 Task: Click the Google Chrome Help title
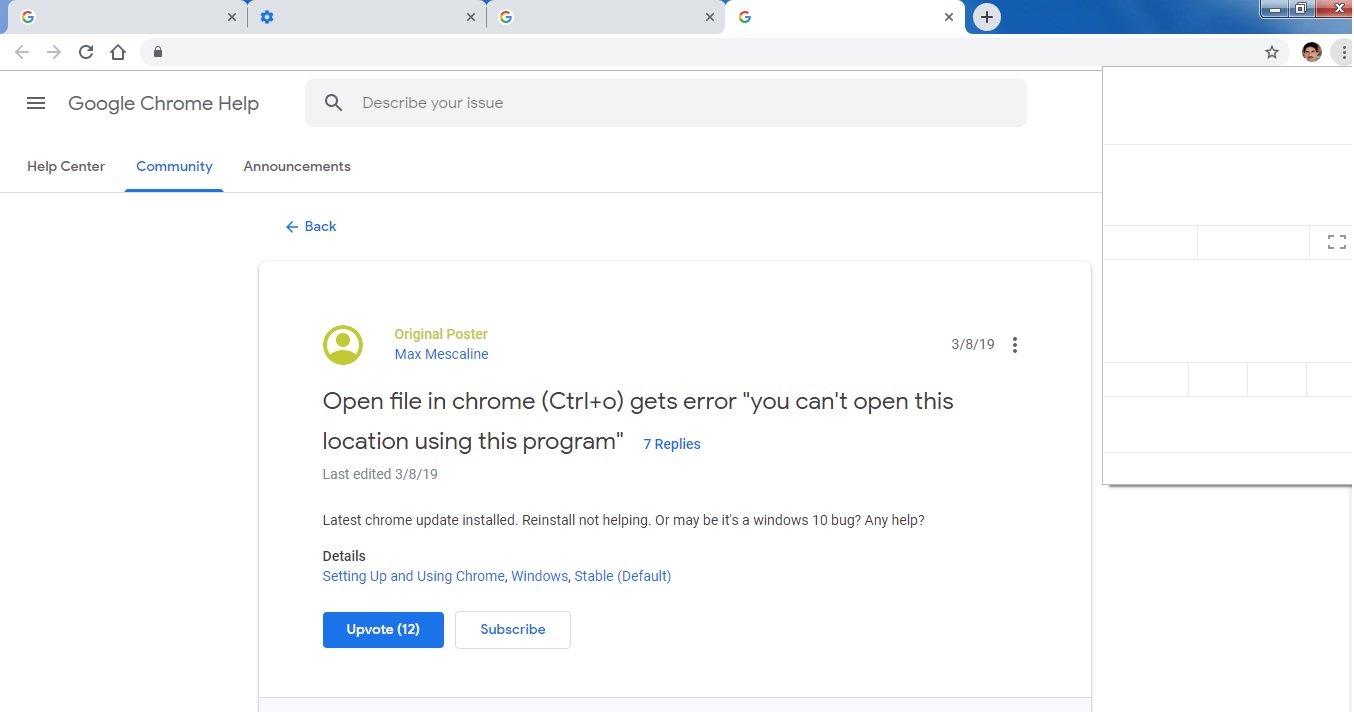pos(164,103)
